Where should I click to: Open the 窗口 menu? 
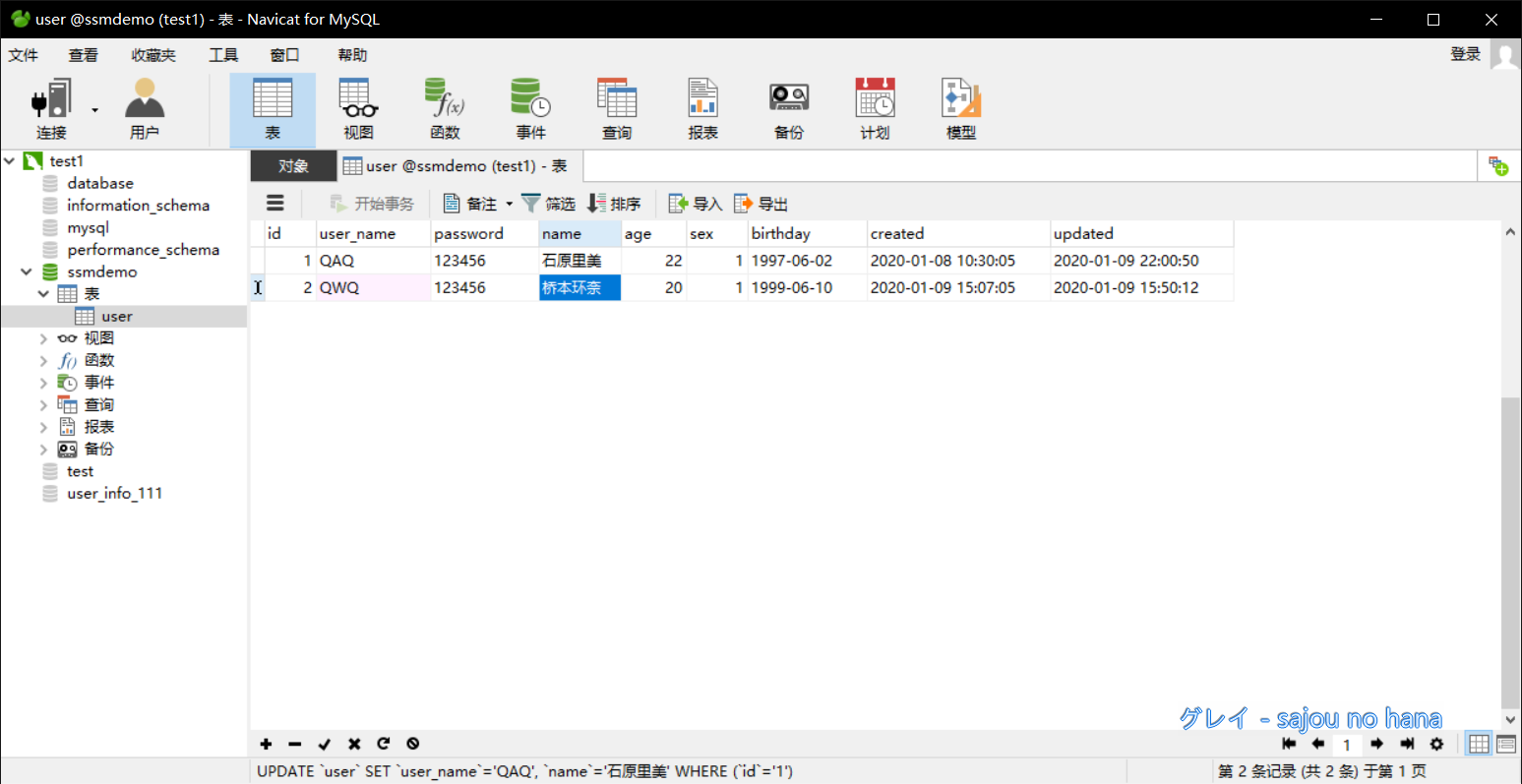click(284, 55)
